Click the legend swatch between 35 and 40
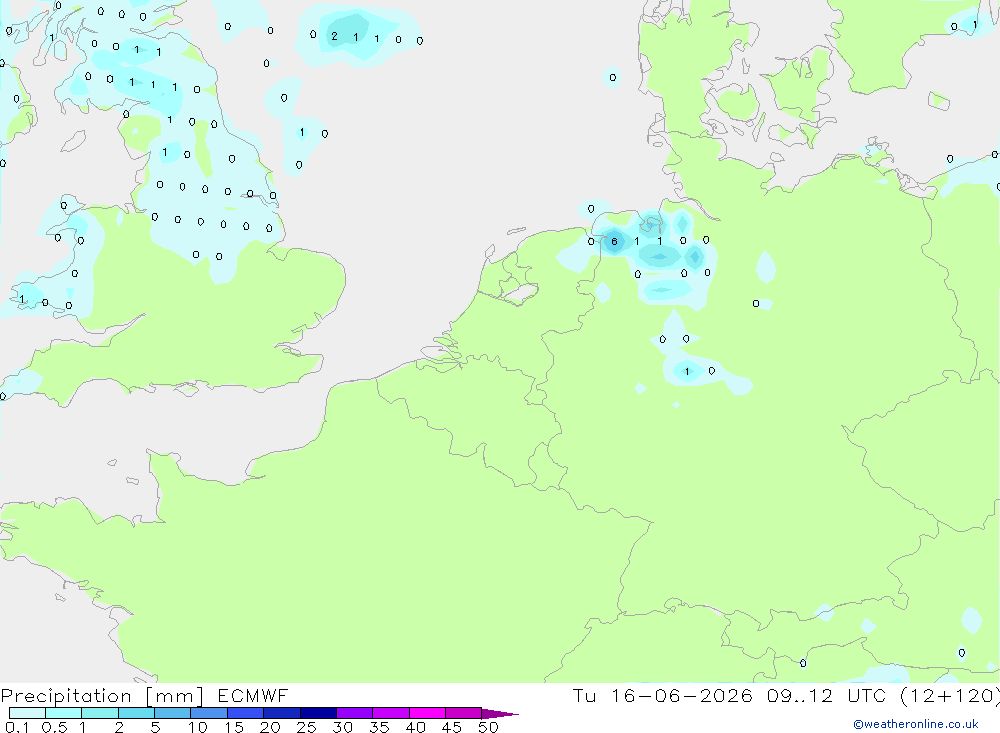Screen dimensions: 1000x733 (x=391, y=713)
